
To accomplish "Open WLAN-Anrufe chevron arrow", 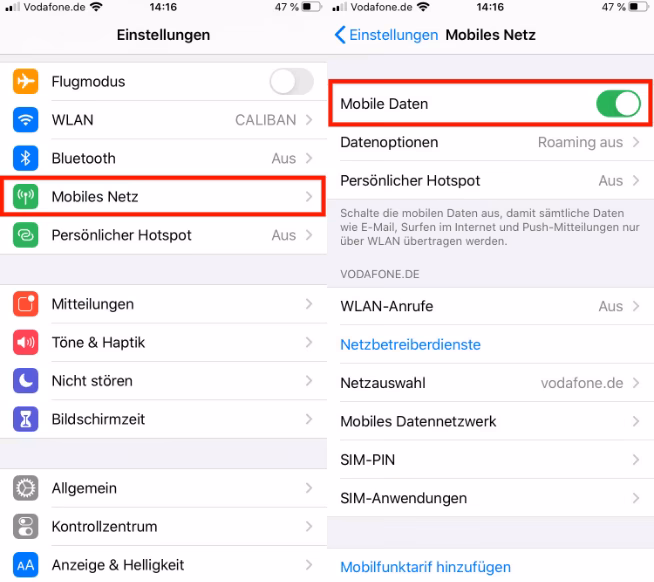I will [636, 306].
